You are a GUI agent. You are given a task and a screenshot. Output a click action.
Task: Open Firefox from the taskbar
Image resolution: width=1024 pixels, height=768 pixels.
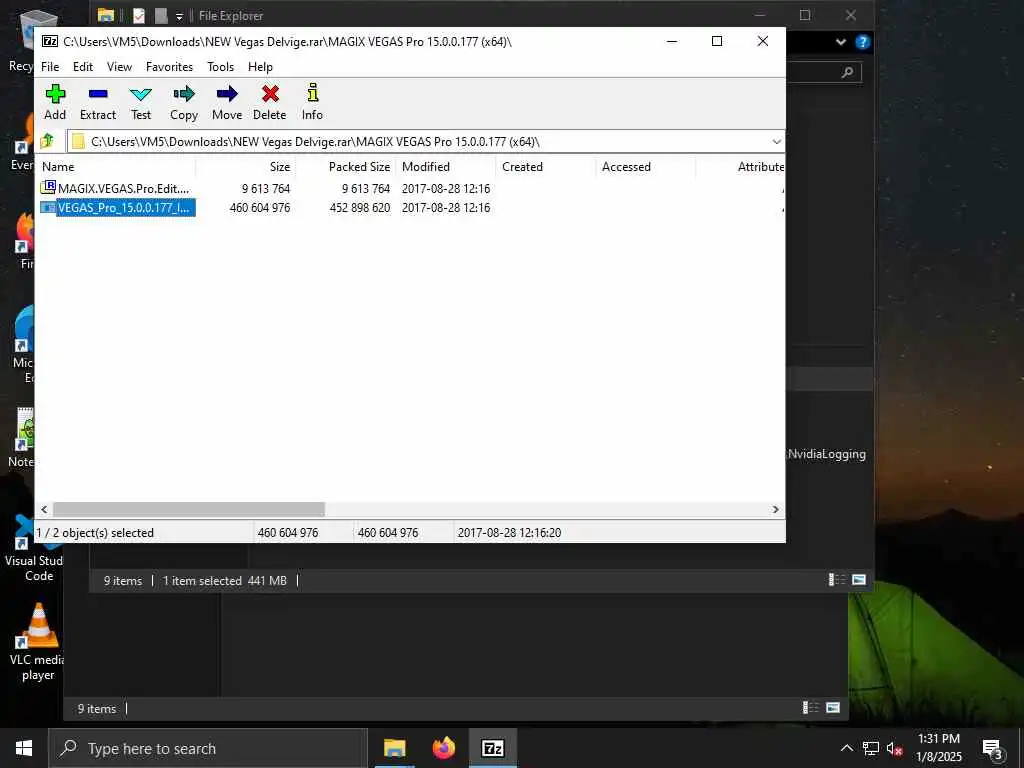pos(443,748)
